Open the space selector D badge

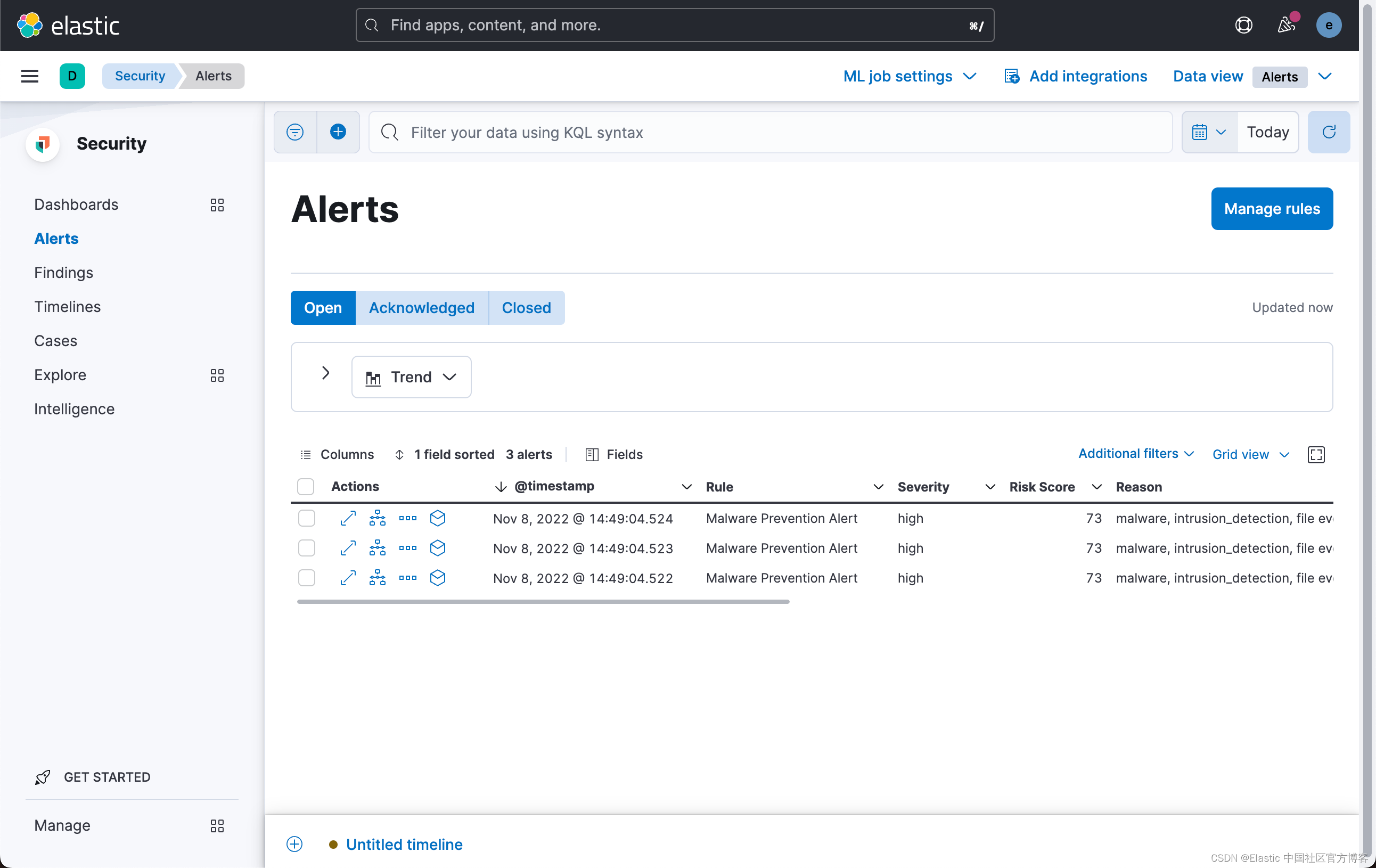(72, 76)
